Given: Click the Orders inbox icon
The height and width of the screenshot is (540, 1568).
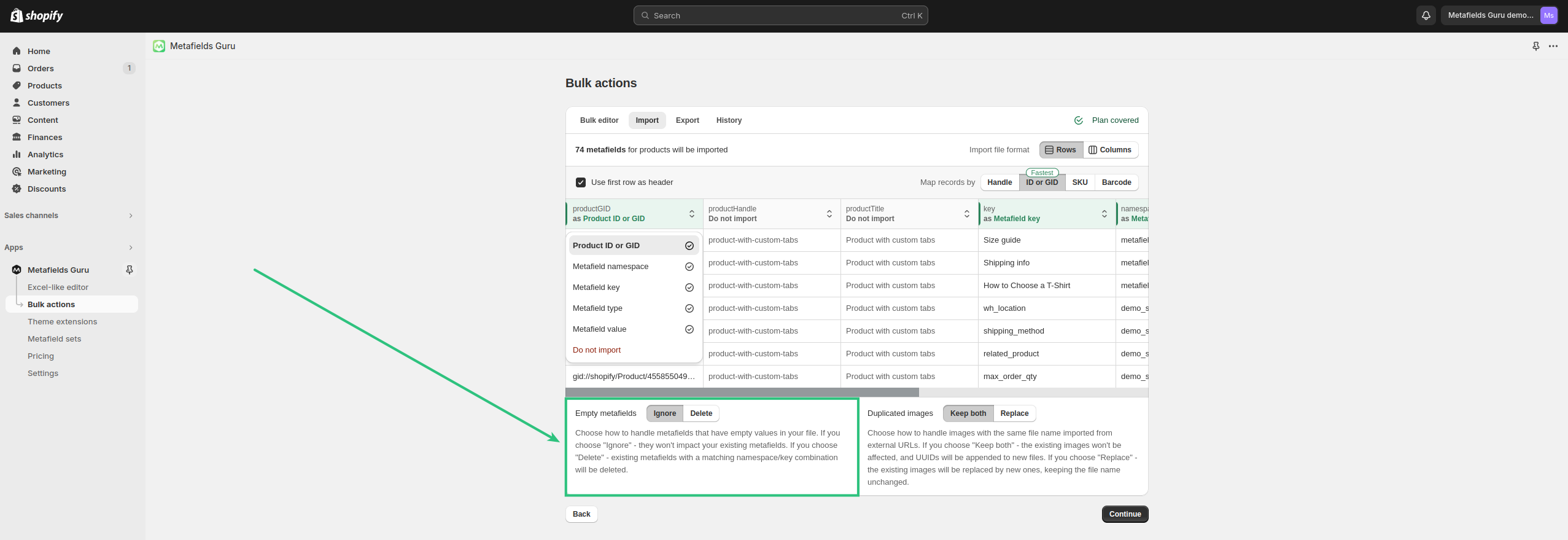Looking at the screenshot, I should (17, 68).
